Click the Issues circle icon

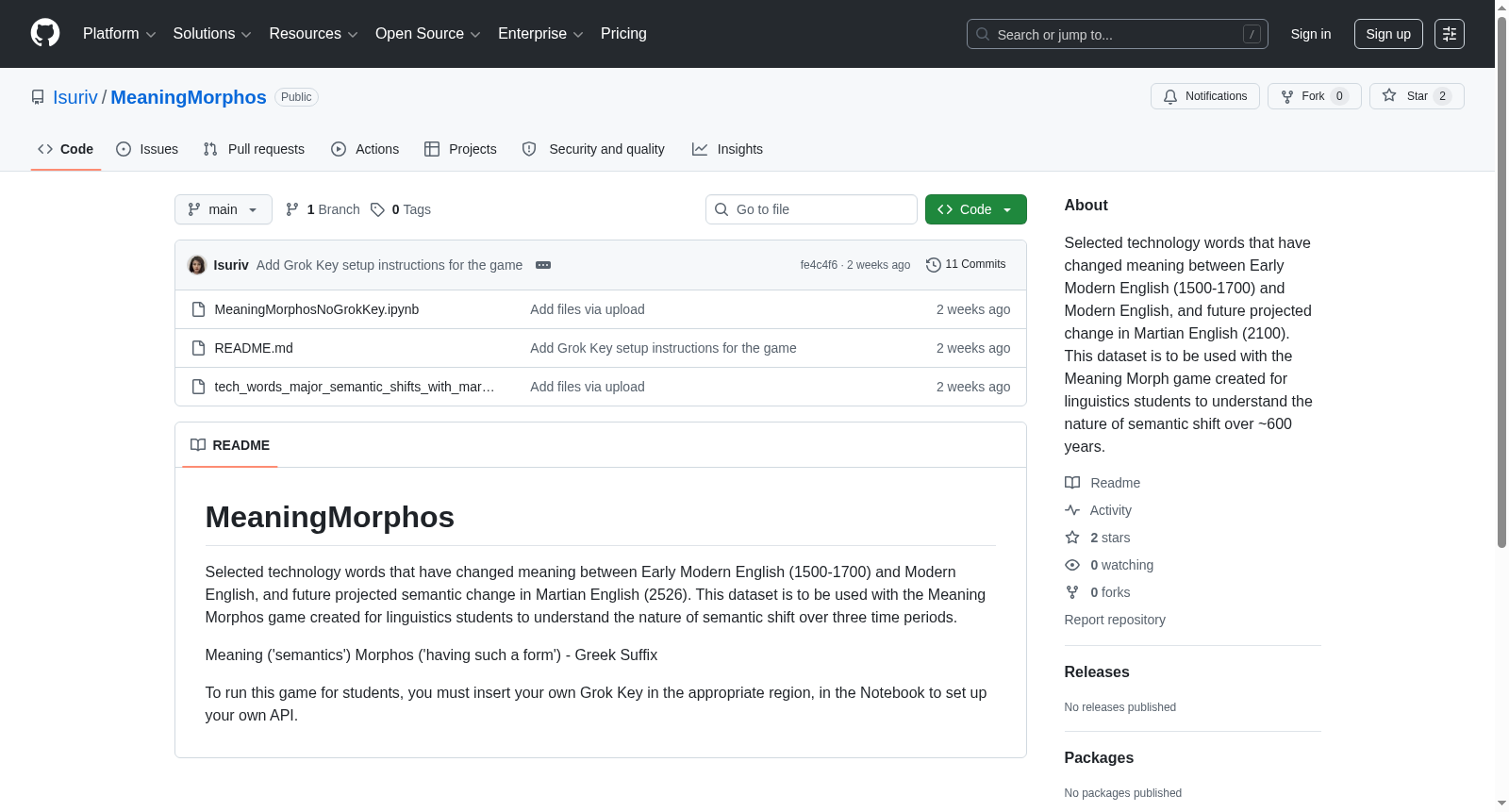(124, 149)
